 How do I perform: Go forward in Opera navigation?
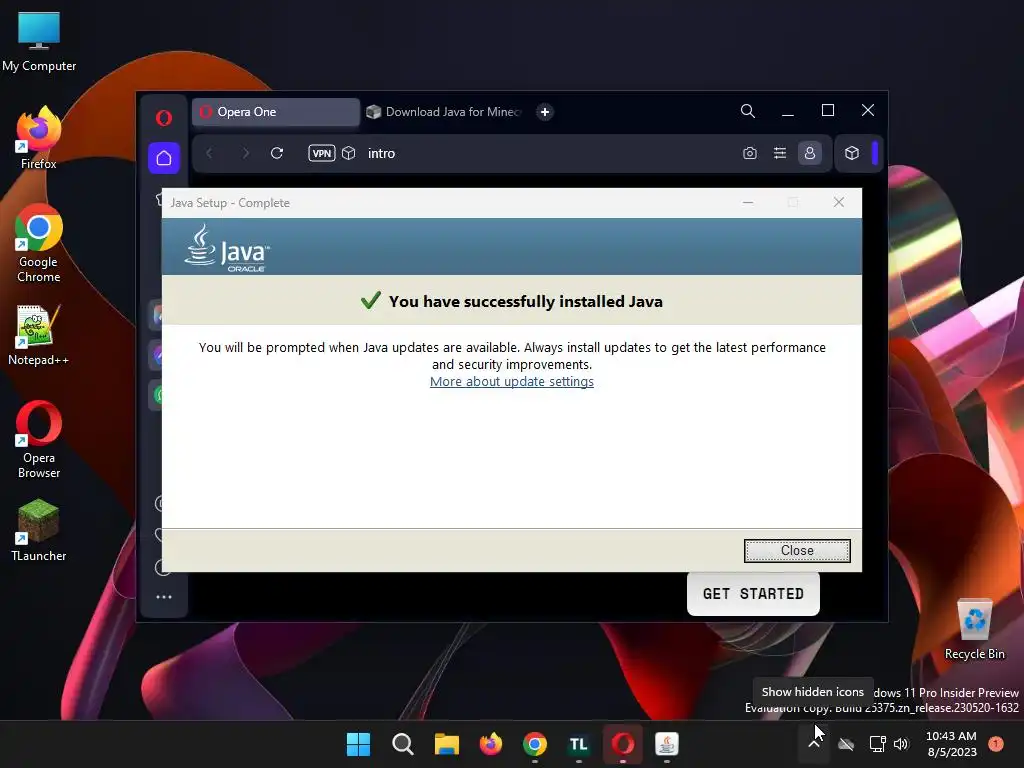(246, 153)
